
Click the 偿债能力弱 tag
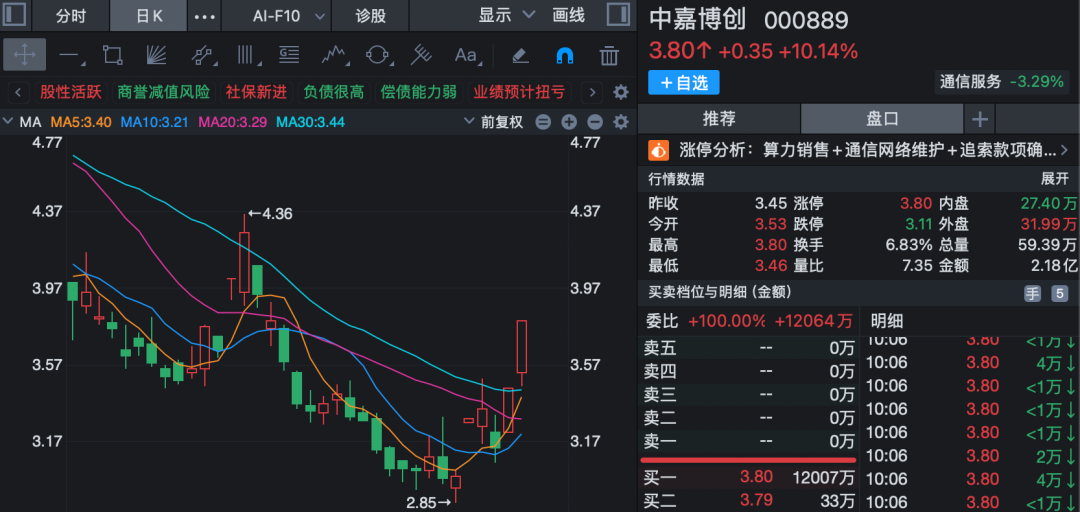(419, 92)
